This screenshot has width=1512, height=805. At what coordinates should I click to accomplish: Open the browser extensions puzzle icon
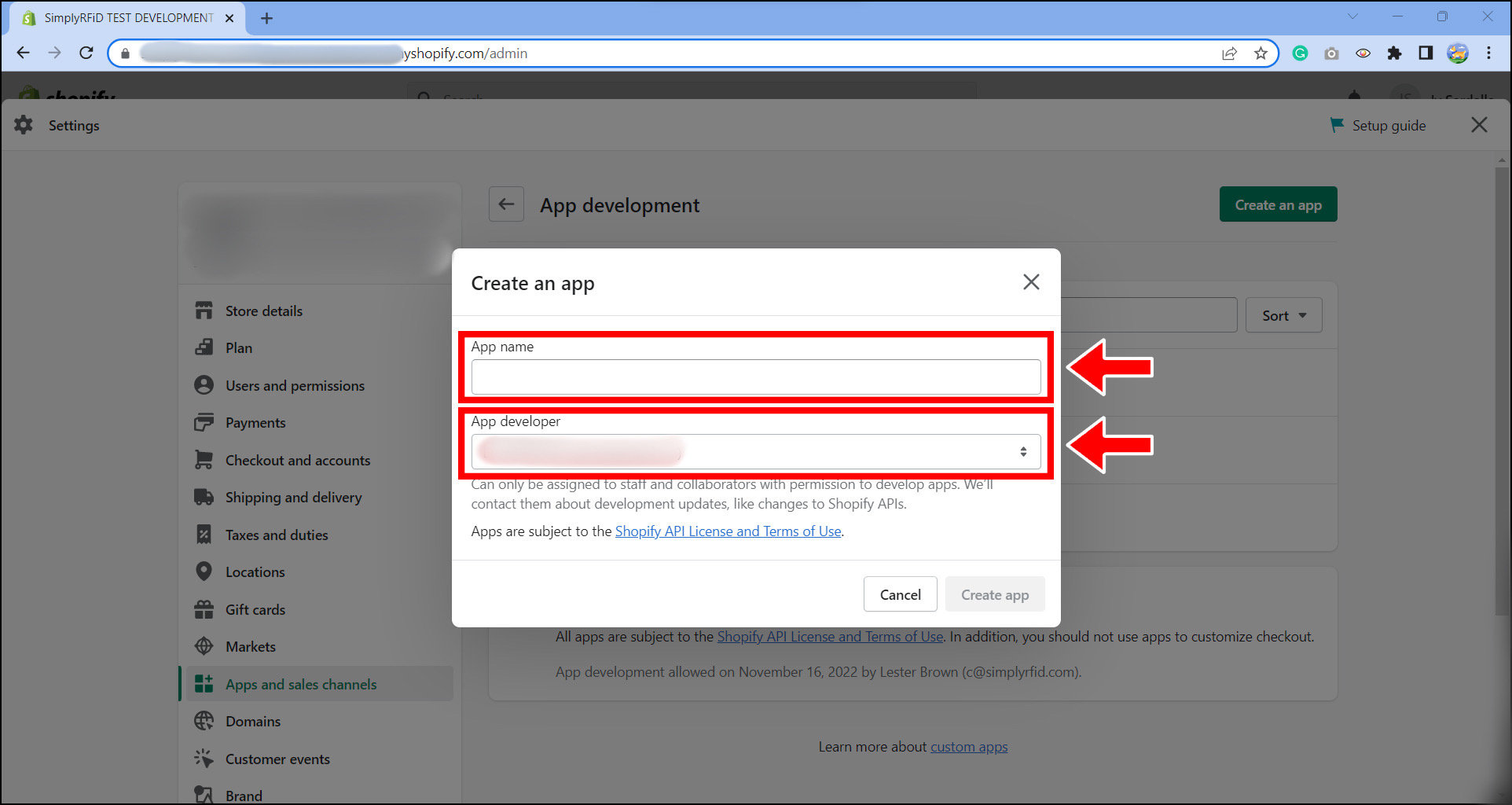(1394, 53)
